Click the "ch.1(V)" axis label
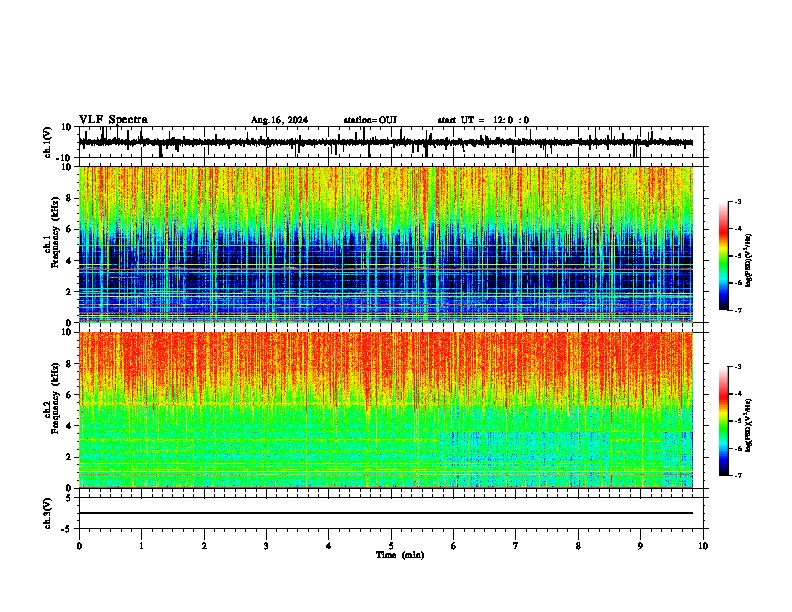The height and width of the screenshot is (612, 792). [x=49, y=142]
